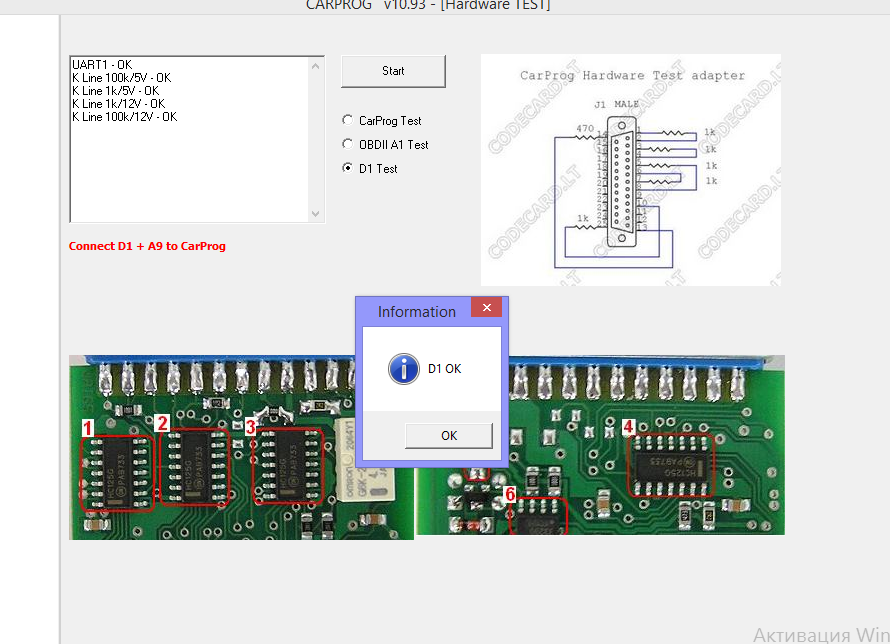The image size is (890, 644).
Task: Click the Information dialog title bar
Action: coord(417,312)
